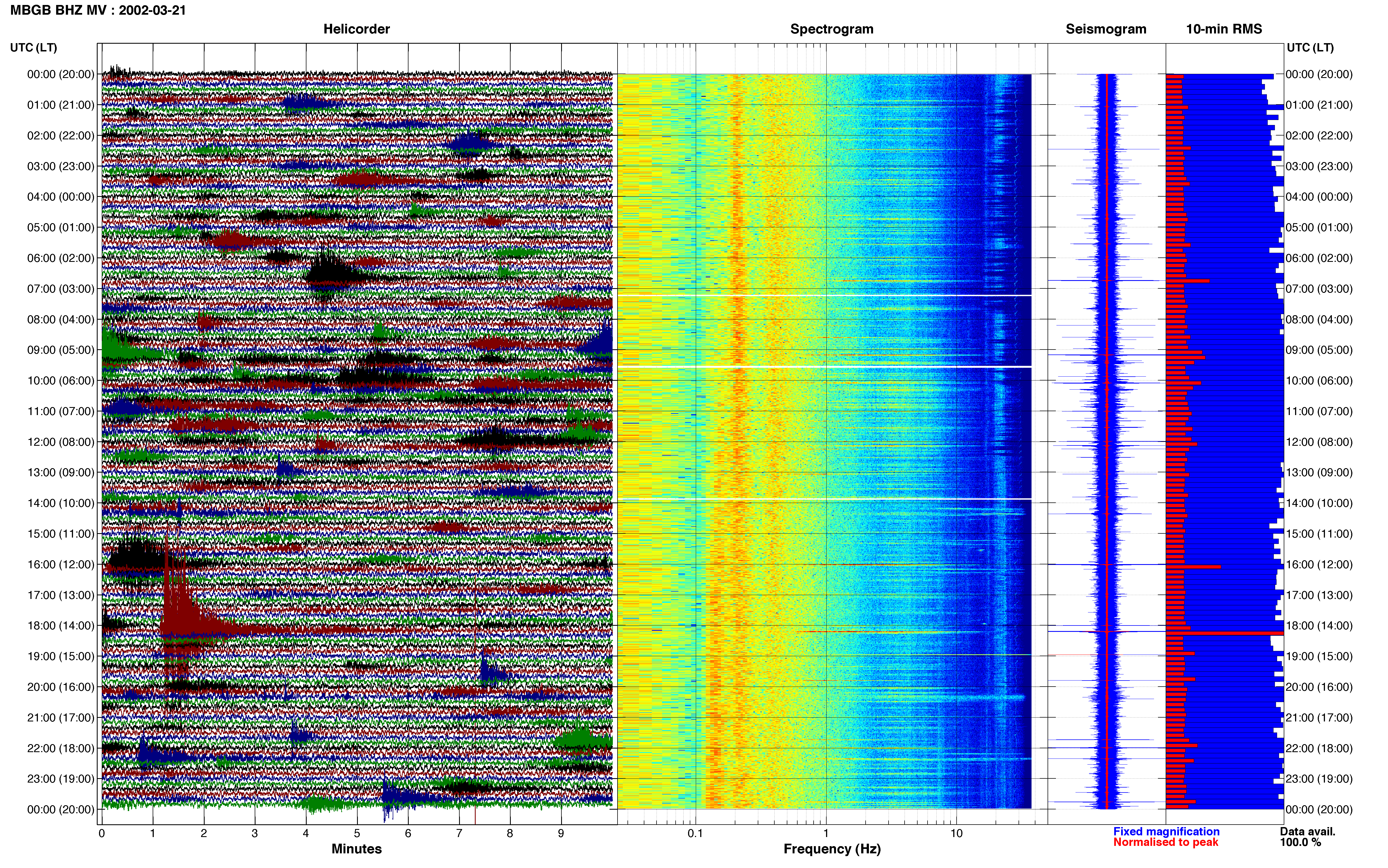Screen dimensions: 1388x868
Task: Click the Fixed magnification legend text
Action: click(1166, 831)
